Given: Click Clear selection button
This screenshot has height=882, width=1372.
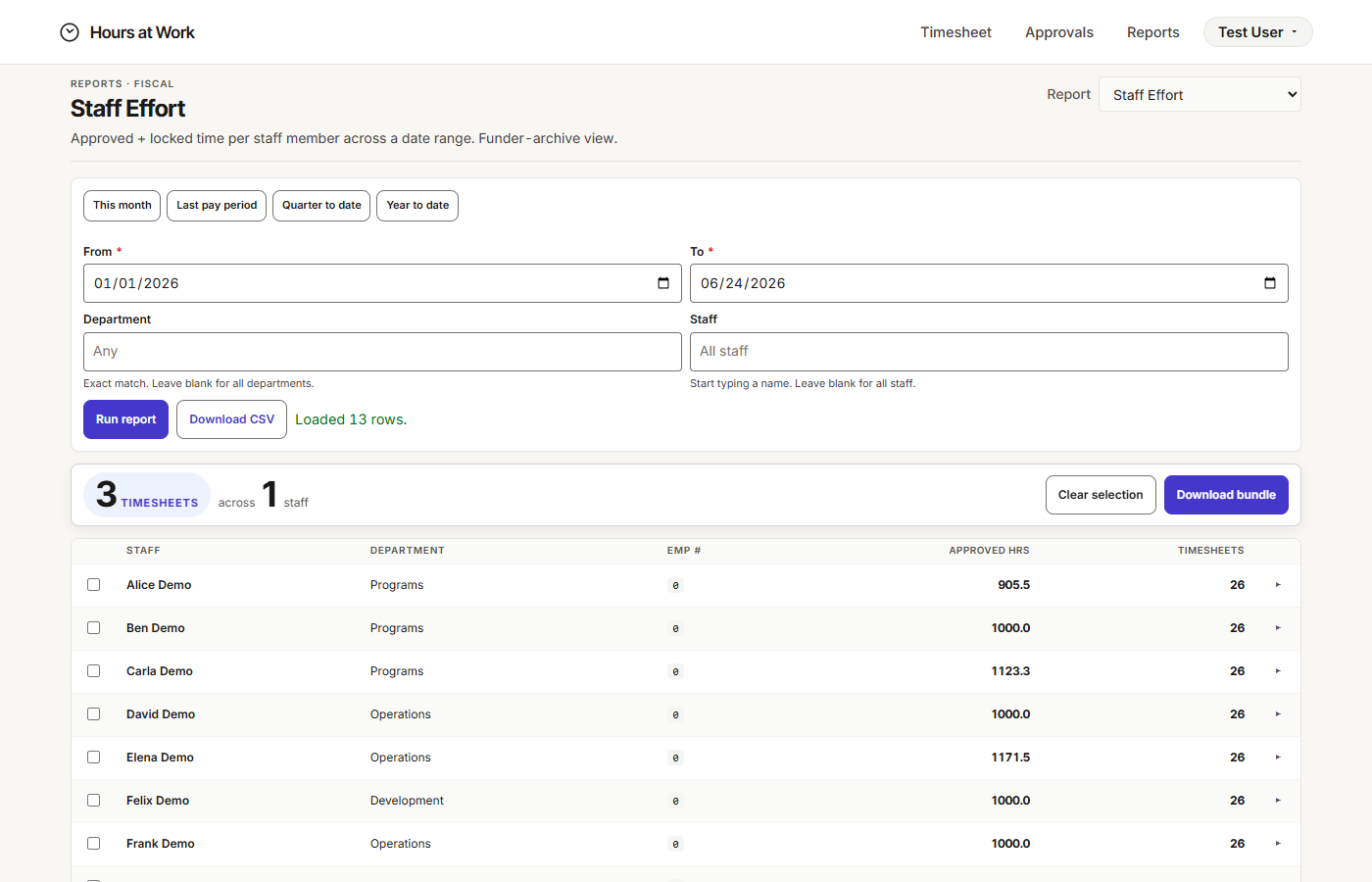Looking at the screenshot, I should (x=1101, y=495).
